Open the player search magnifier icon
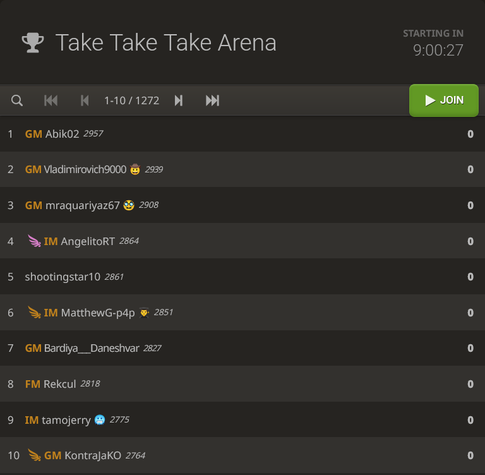Viewport: 485px width, 475px height. pyautogui.click(x=17, y=100)
